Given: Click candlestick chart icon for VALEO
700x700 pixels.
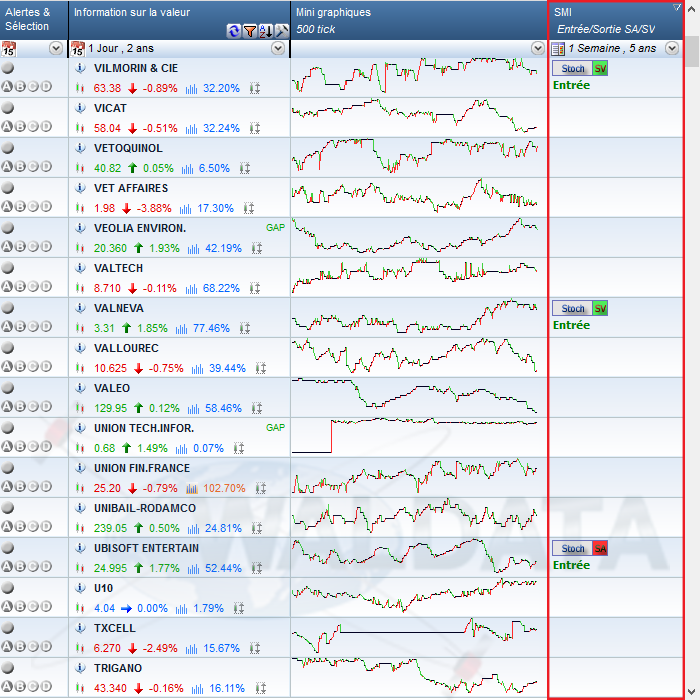Looking at the screenshot, I should pyautogui.click(x=80, y=408).
